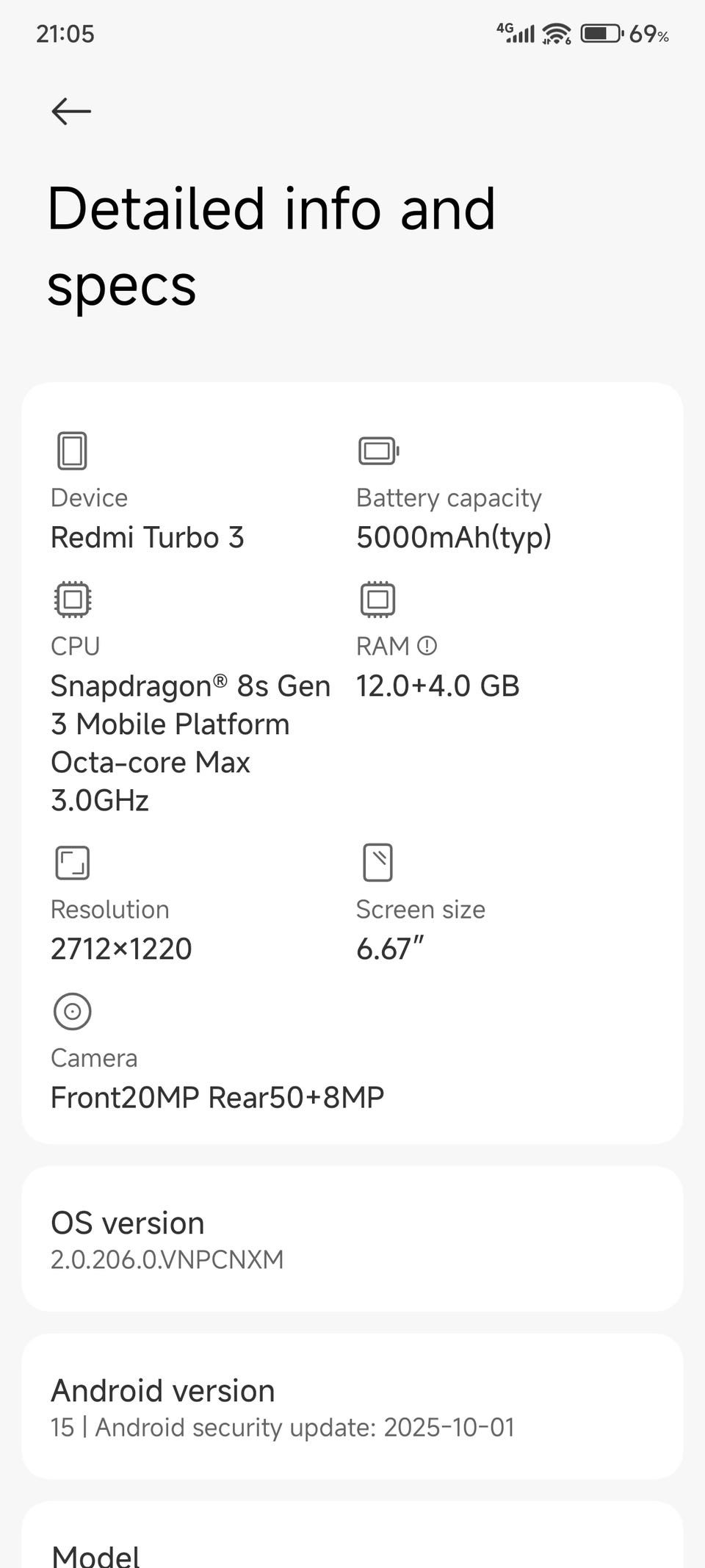Image resolution: width=705 pixels, height=1568 pixels.
Task: Tap the Snapdragon 8s Gen 3 CPU text
Action: (x=189, y=742)
